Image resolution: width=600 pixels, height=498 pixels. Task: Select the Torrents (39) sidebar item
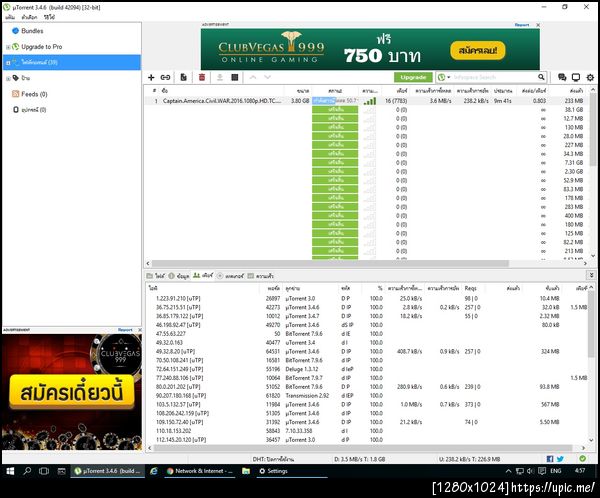pyautogui.click(x=72, y=62)
